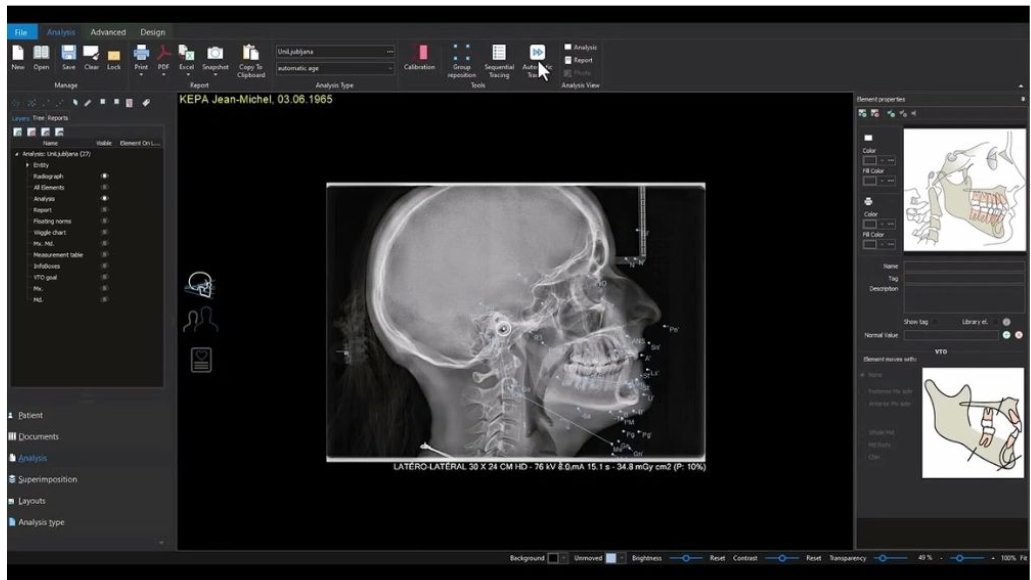Lock the analysis with Lock icon
Viewport: 1031px width, 580px height.
114,54
